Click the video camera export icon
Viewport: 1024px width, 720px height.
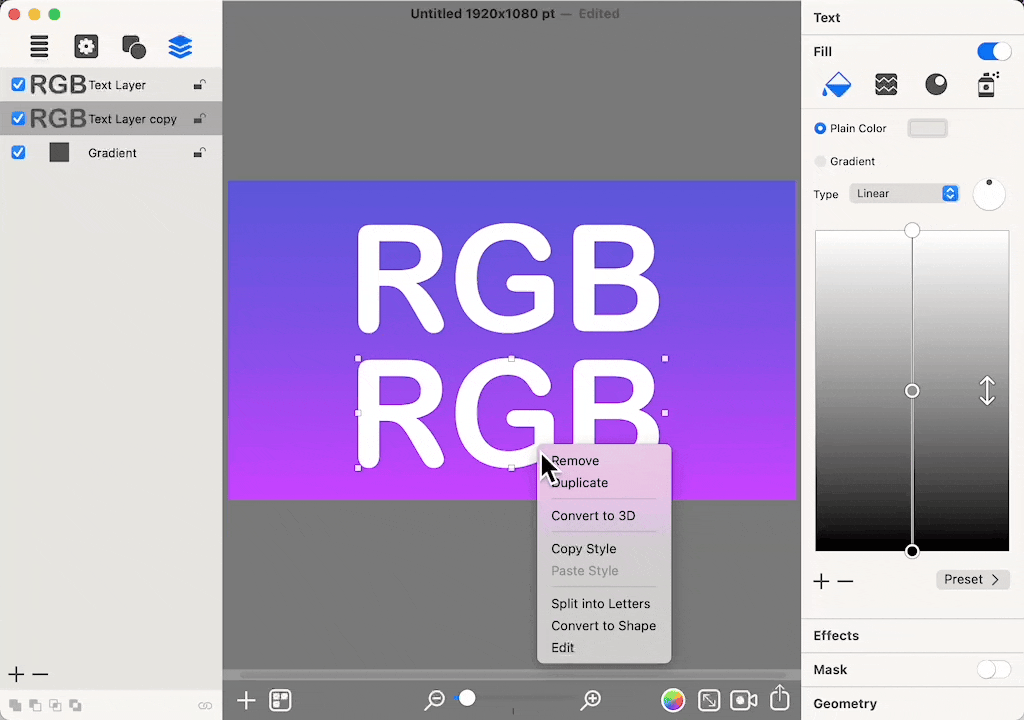coord(743,700)
